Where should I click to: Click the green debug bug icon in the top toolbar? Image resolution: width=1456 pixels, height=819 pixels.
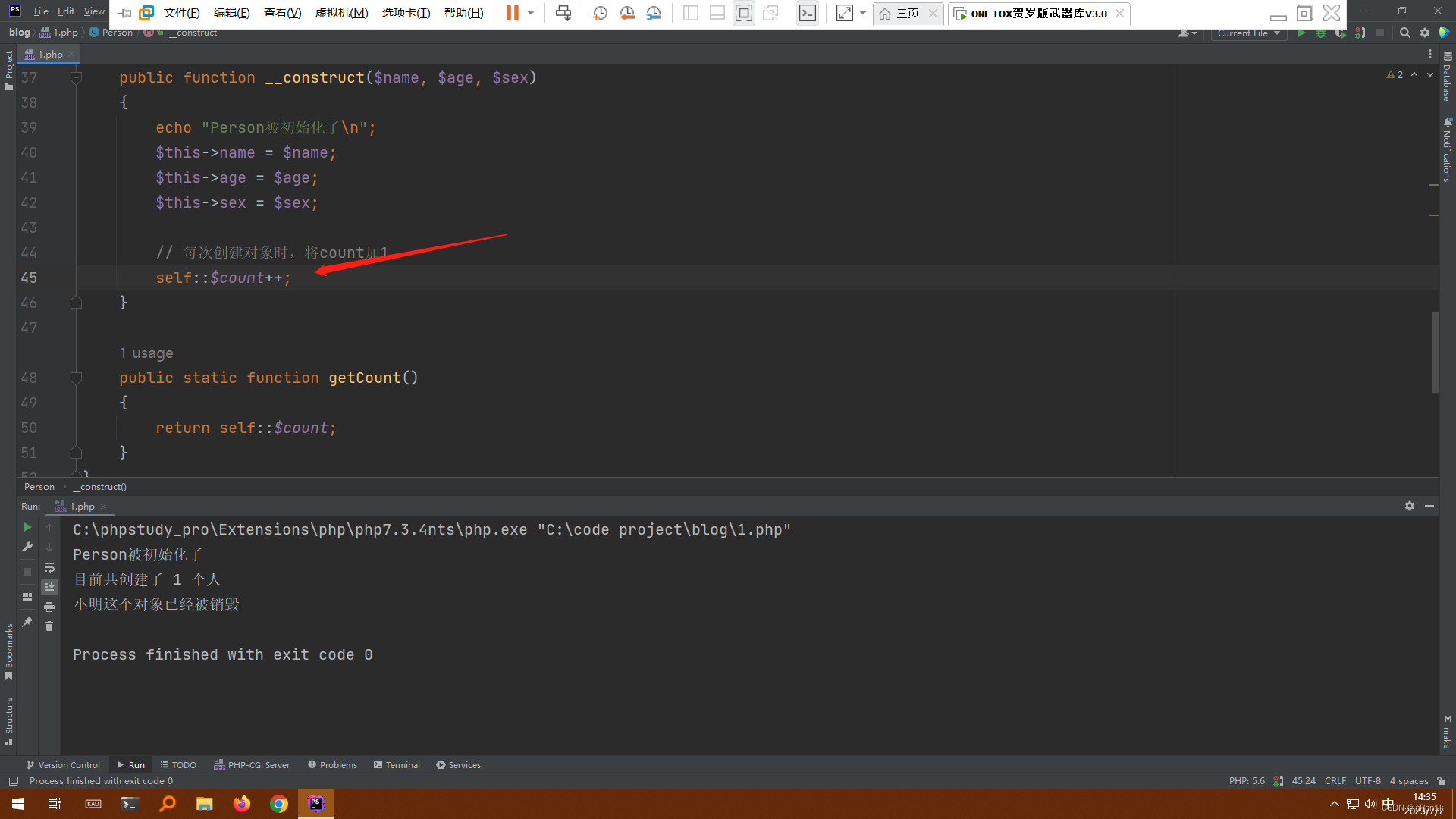1321,33
